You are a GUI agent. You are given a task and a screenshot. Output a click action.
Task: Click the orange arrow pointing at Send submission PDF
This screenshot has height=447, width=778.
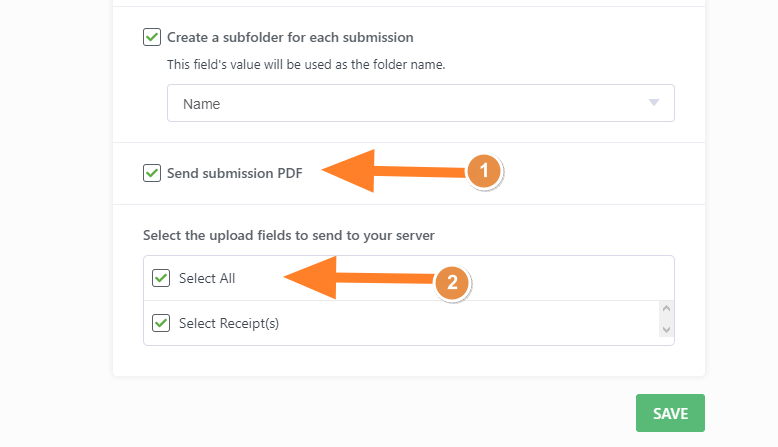tap(390, 171)
